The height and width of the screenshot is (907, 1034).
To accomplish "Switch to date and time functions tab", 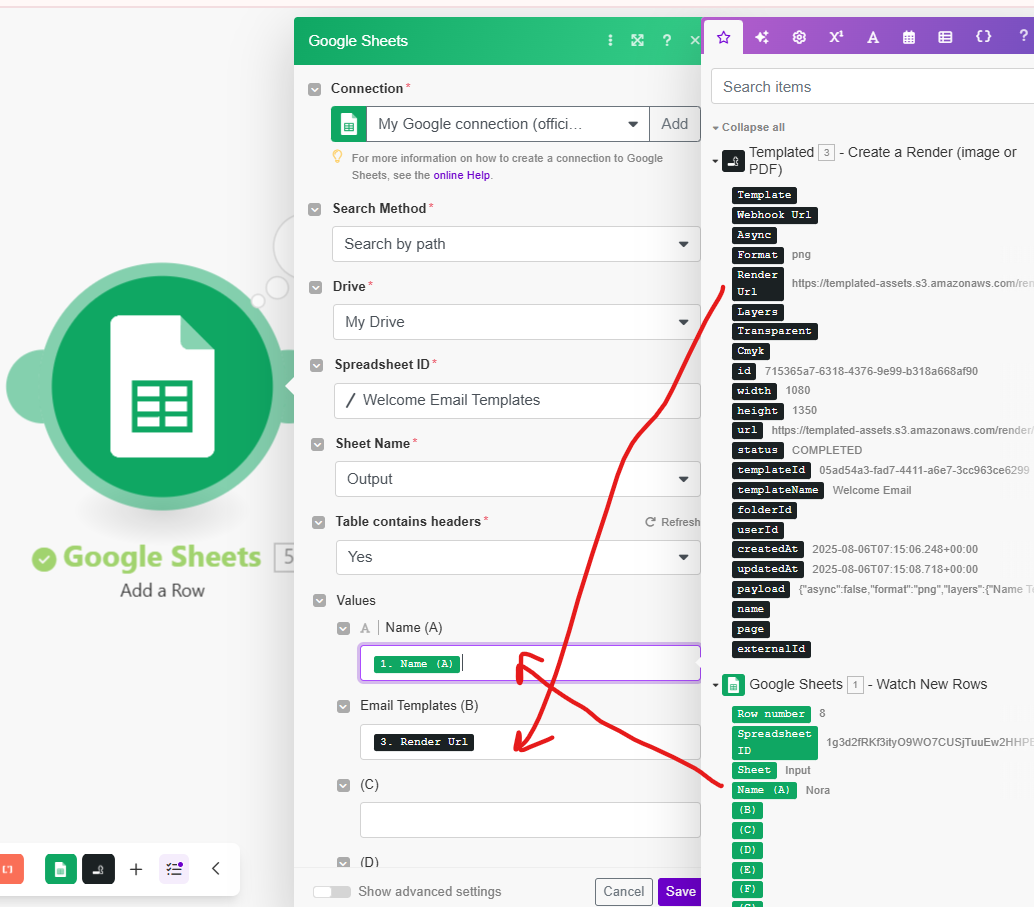I will click(x=909, y=37).
